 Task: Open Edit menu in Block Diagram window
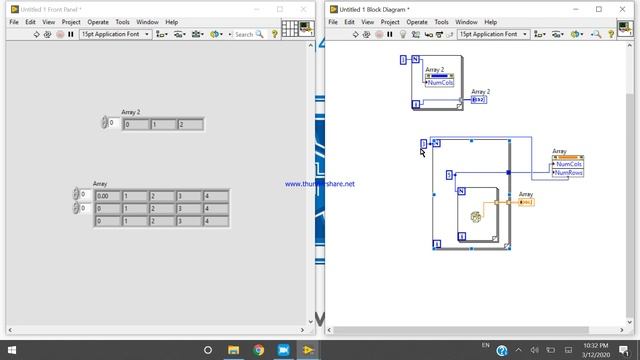point(349,22)
